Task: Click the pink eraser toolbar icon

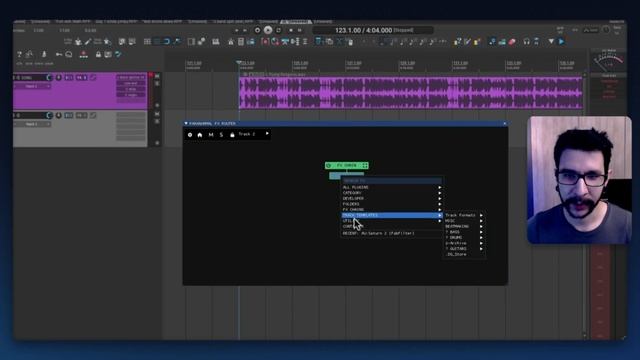Action: [x=512, y=42]
